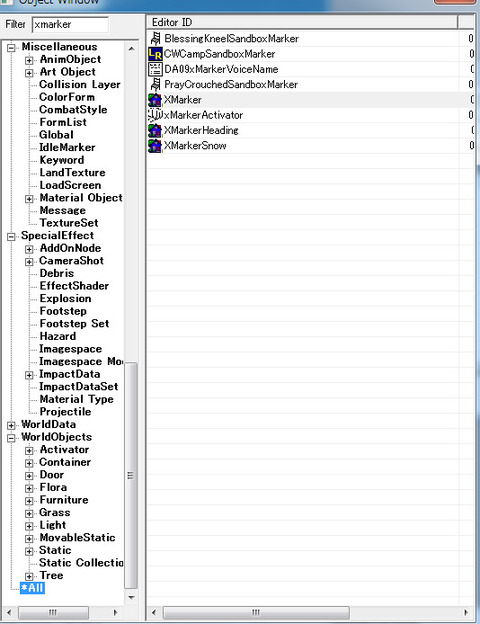Select the Message category
Image resolution: width=480 pixels, height=624 pixels.
62,210
